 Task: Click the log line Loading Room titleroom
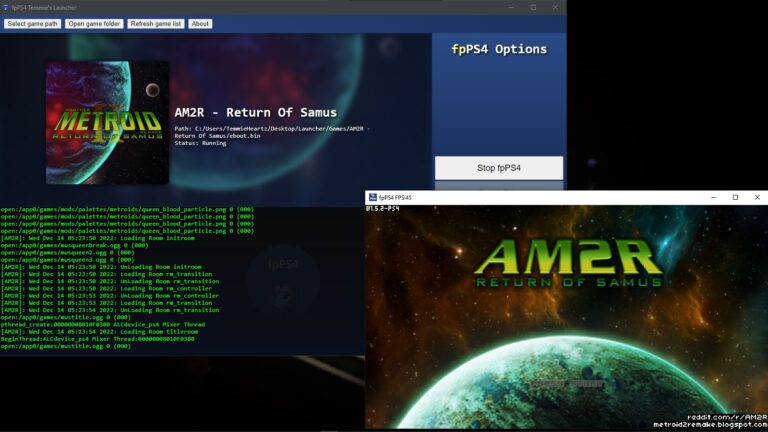[x=99, y=332]
